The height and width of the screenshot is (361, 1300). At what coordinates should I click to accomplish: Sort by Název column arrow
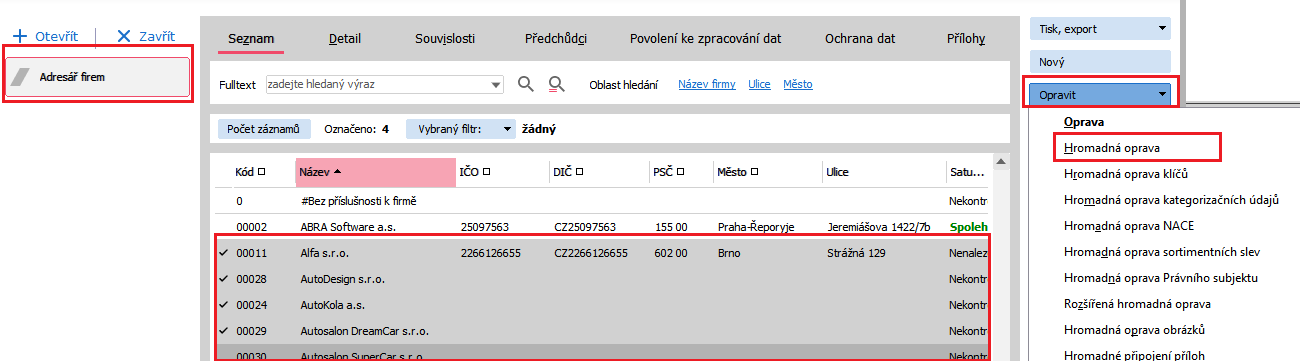pos(337,172)
